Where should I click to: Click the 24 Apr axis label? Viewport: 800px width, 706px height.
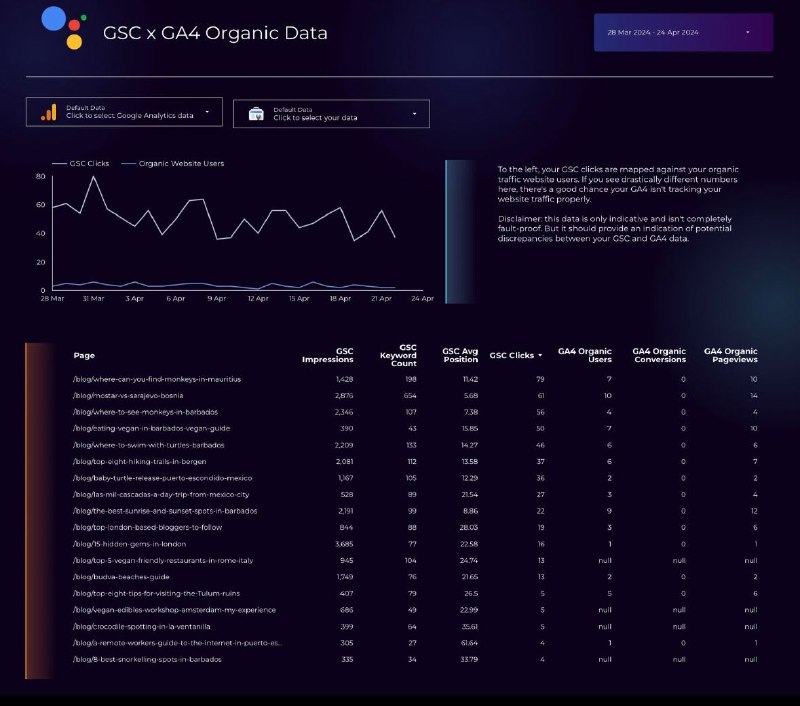422,298
